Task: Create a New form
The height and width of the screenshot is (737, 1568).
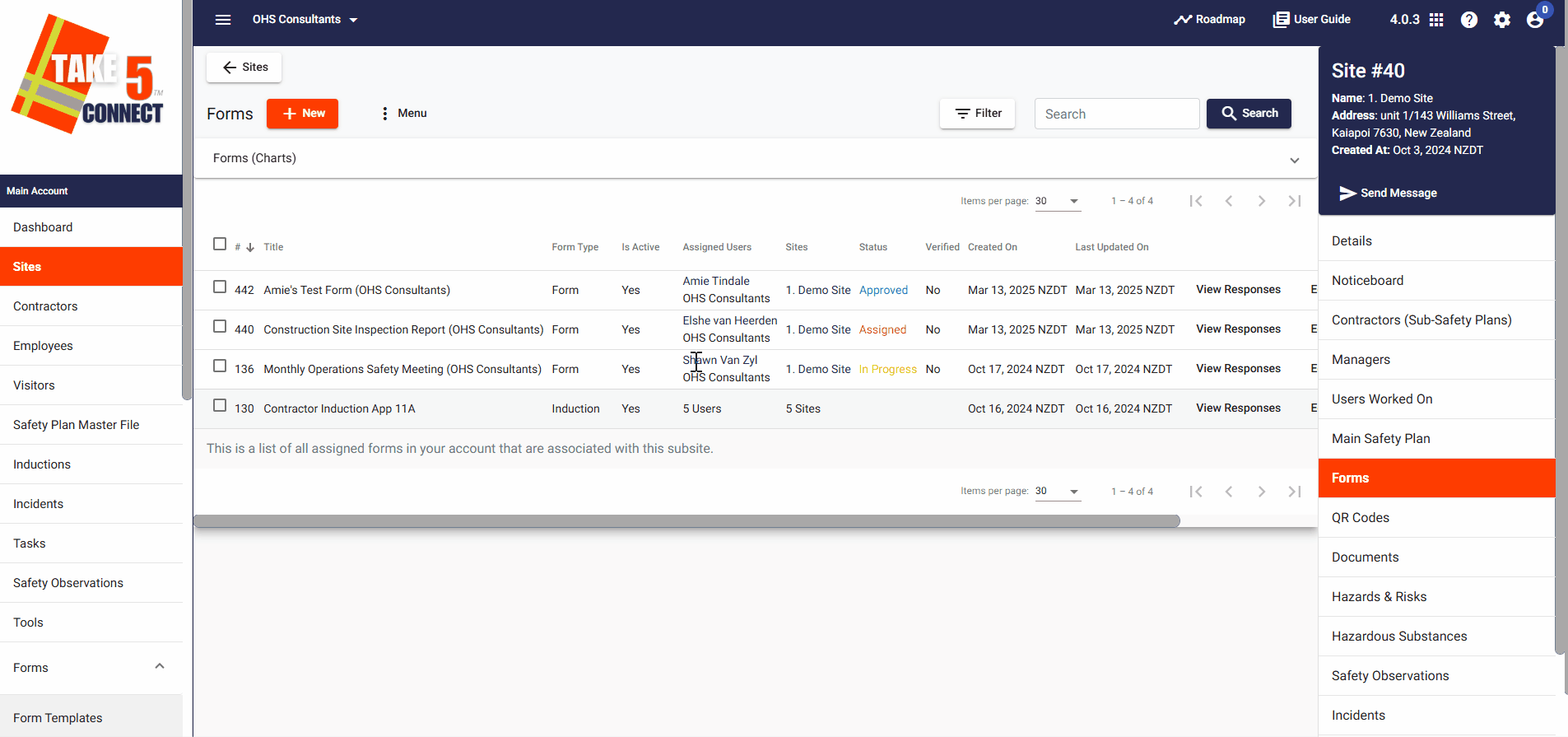Action: click(302, 114)
